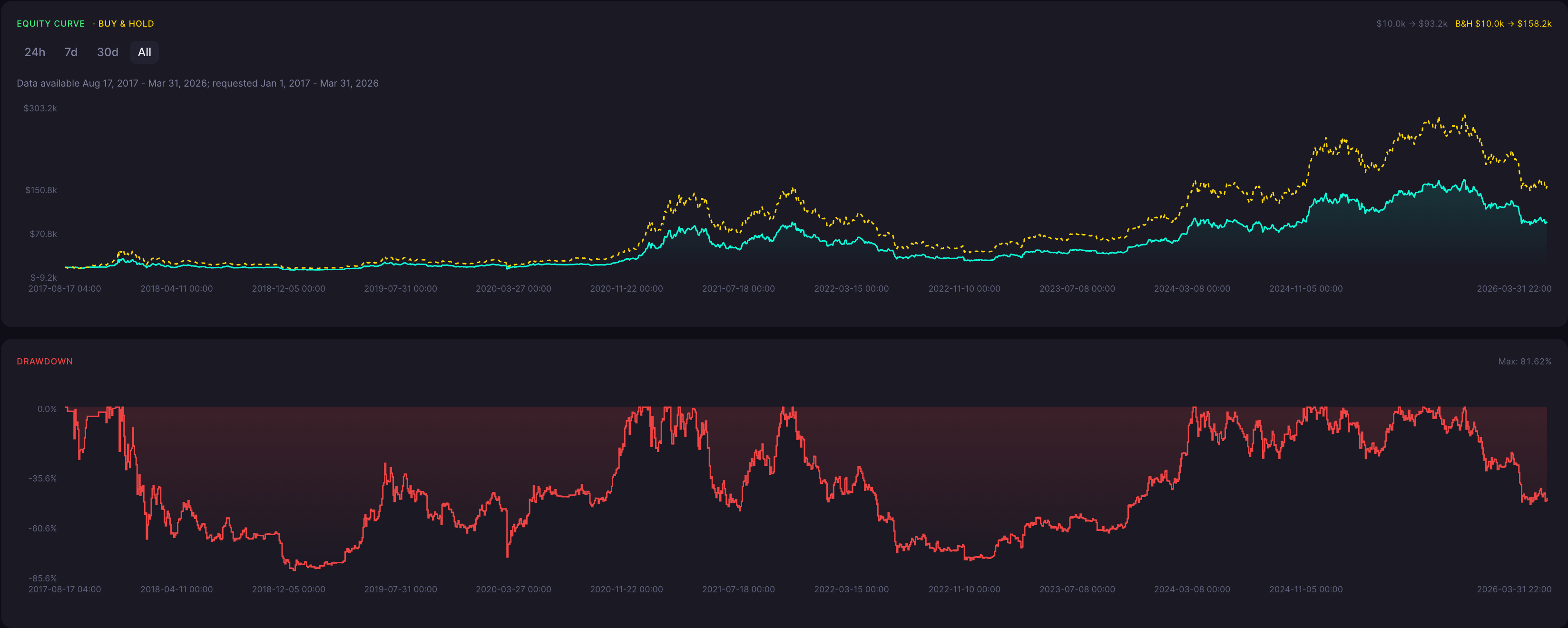Click equity chart date 2024-11-05 00:00
The image size is (1568, 628).
pos(1306,289)
